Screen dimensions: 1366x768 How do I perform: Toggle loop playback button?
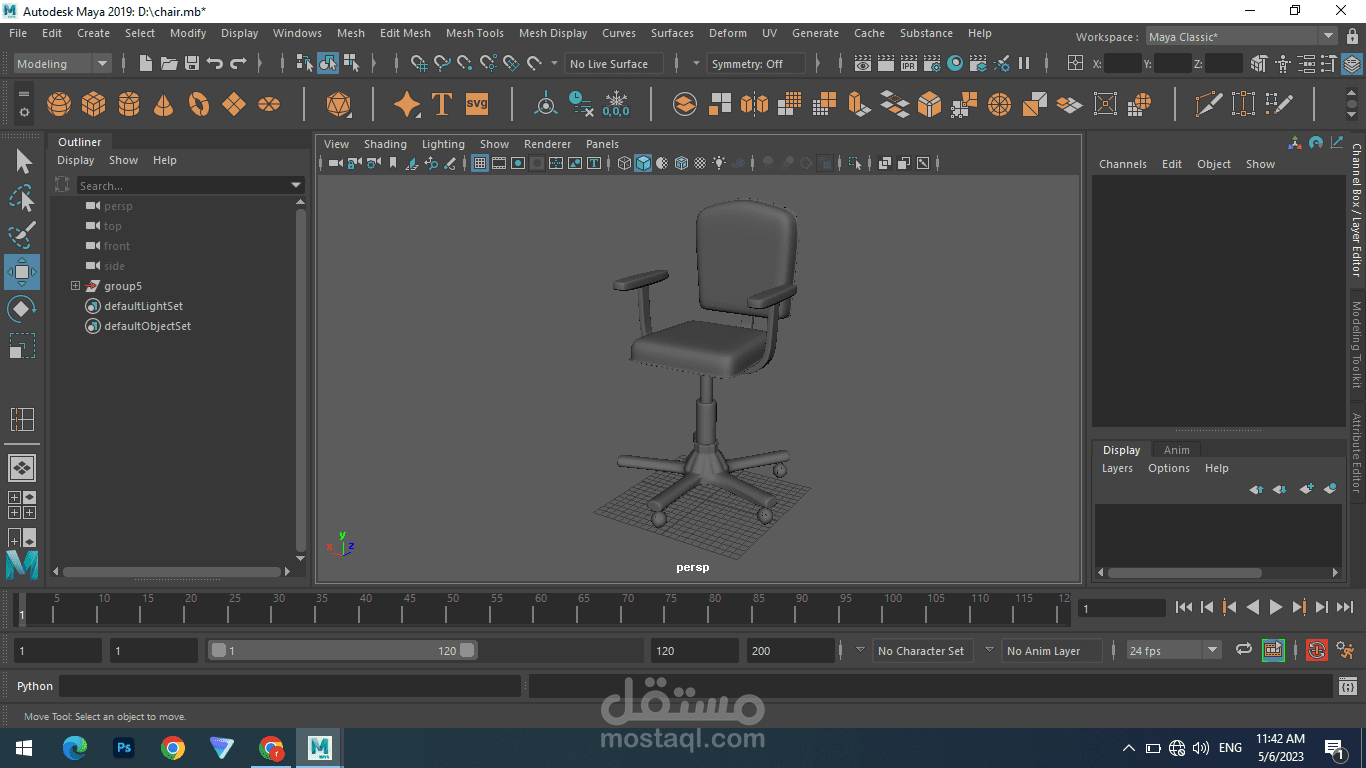pyautogui.click(x=1244, y=650)
